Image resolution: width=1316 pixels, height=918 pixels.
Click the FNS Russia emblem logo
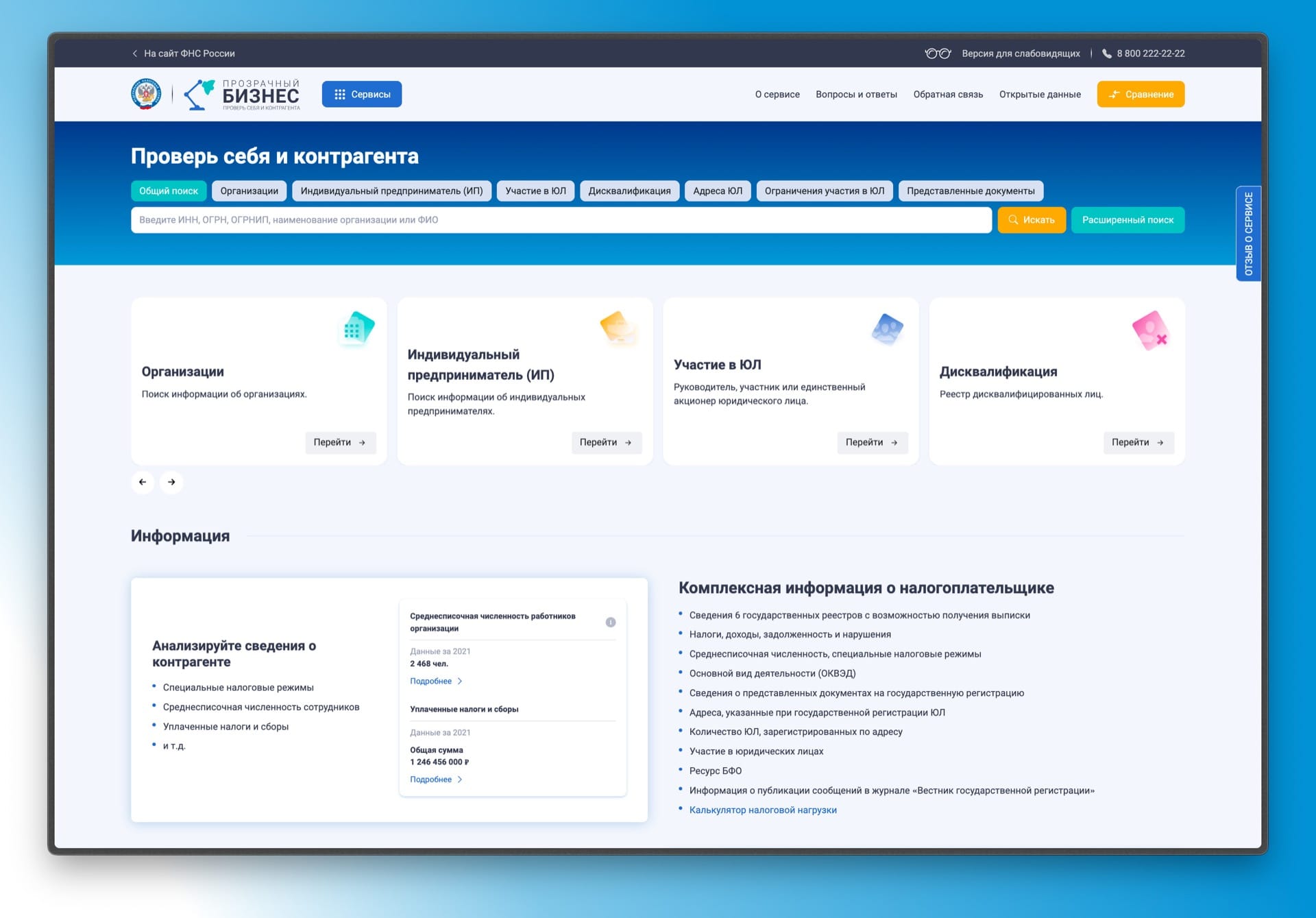pyautogui.click(x=146, y=94)
